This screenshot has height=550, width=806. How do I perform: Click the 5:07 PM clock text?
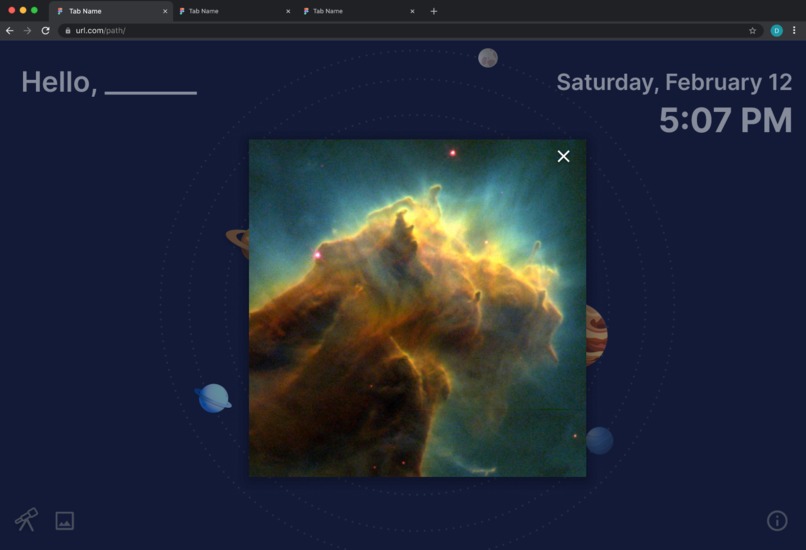tap(725, 120)
